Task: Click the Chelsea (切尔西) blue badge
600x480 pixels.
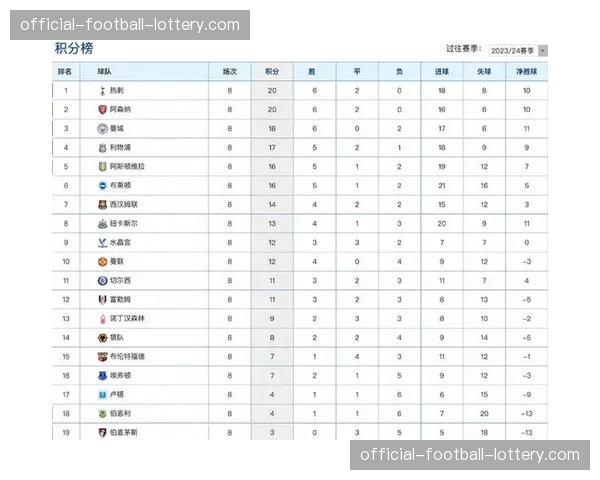Action: (x=102, y=281)
